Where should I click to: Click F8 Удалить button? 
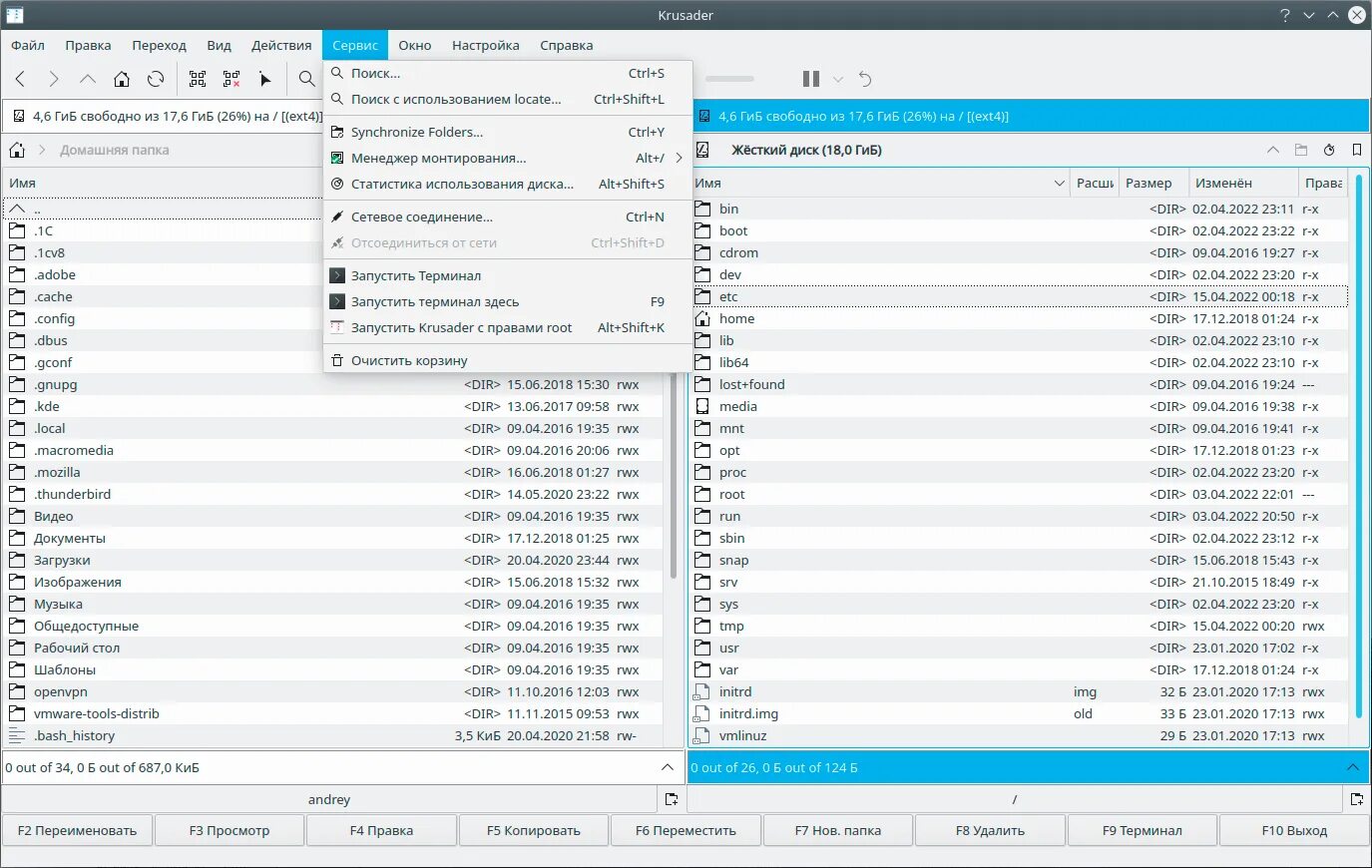pos(990,830)
